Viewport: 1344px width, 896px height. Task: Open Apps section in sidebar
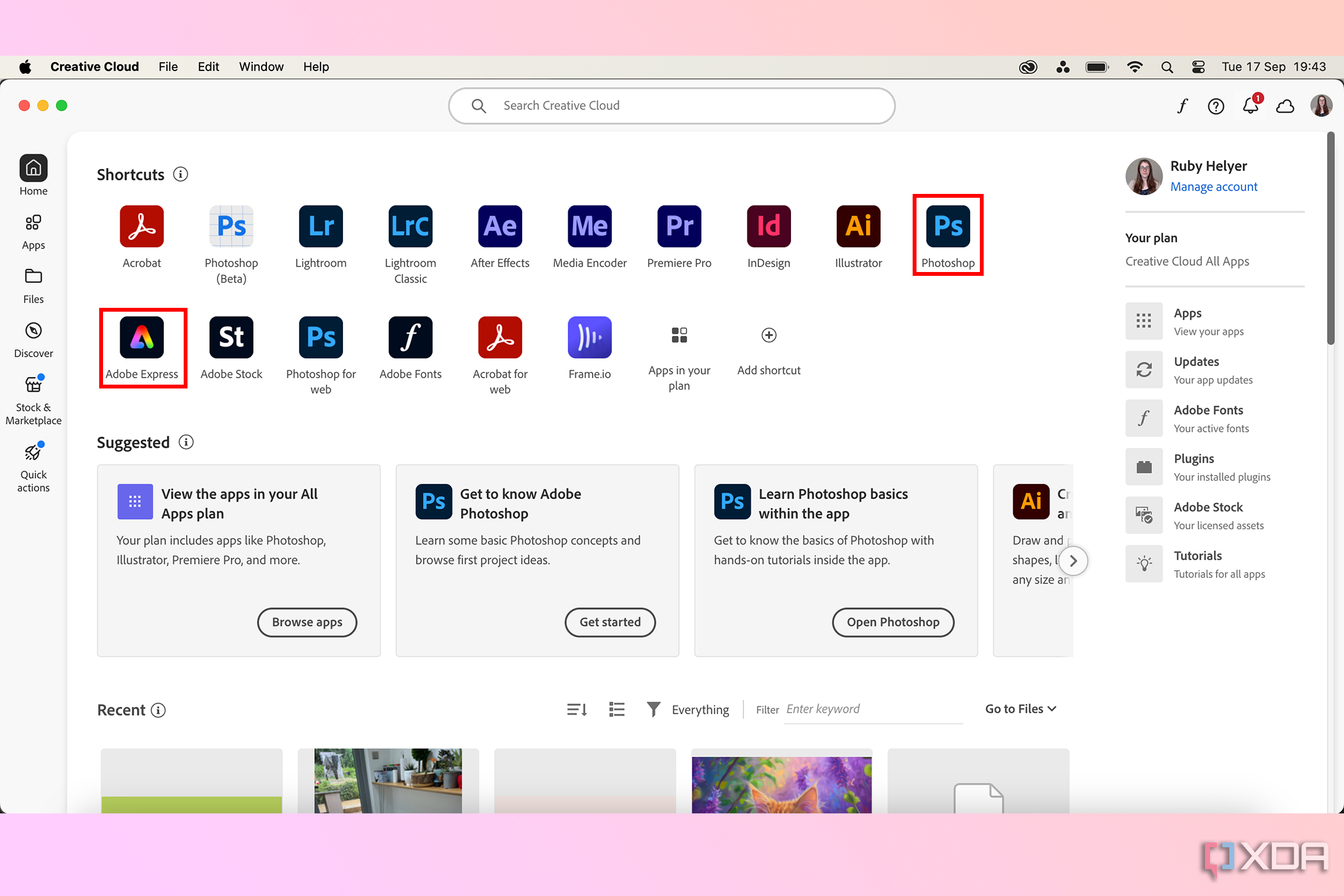pos(33,232)
